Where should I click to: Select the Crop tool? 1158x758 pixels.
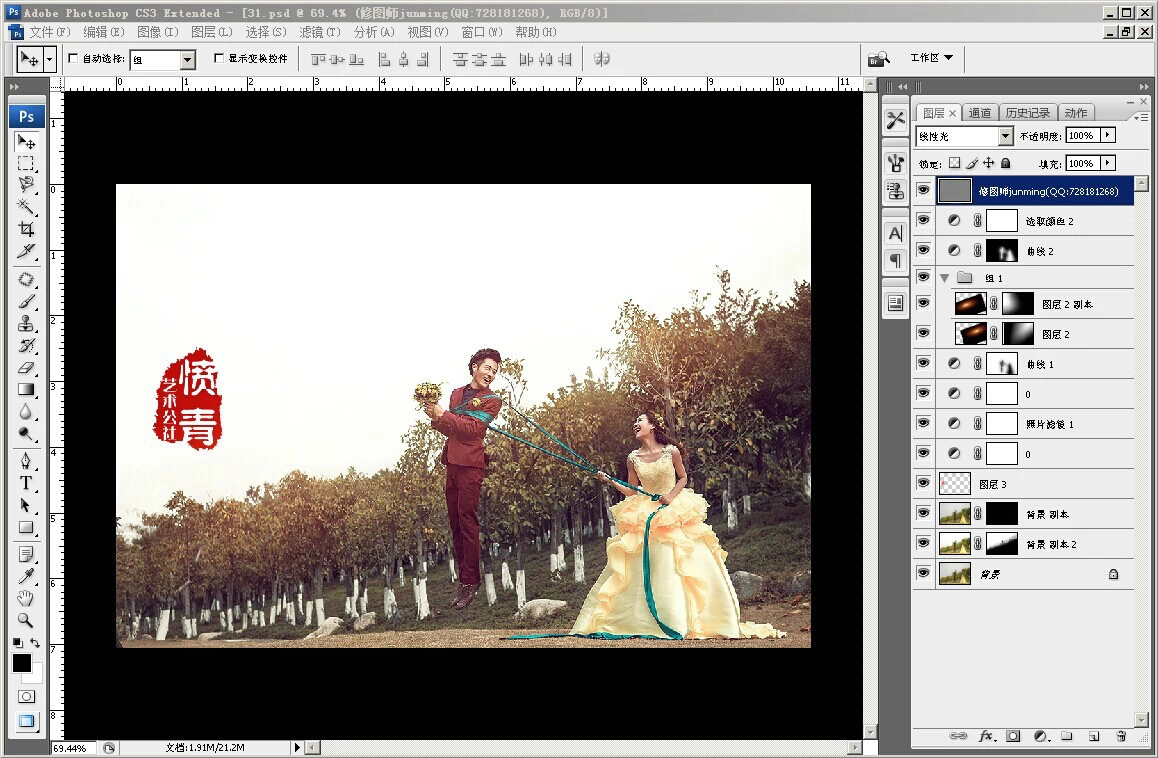point(26,229)
